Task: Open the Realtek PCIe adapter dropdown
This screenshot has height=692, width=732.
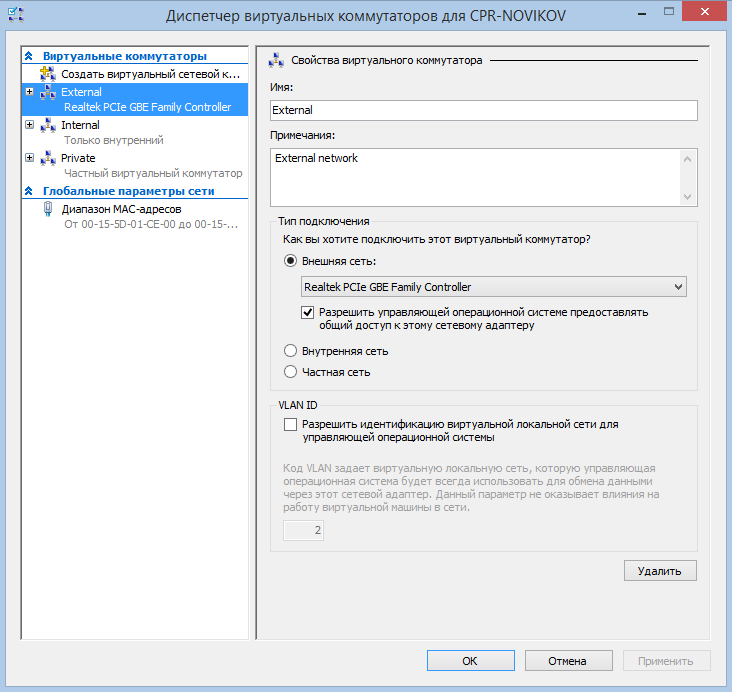Action: click(494, 287)
